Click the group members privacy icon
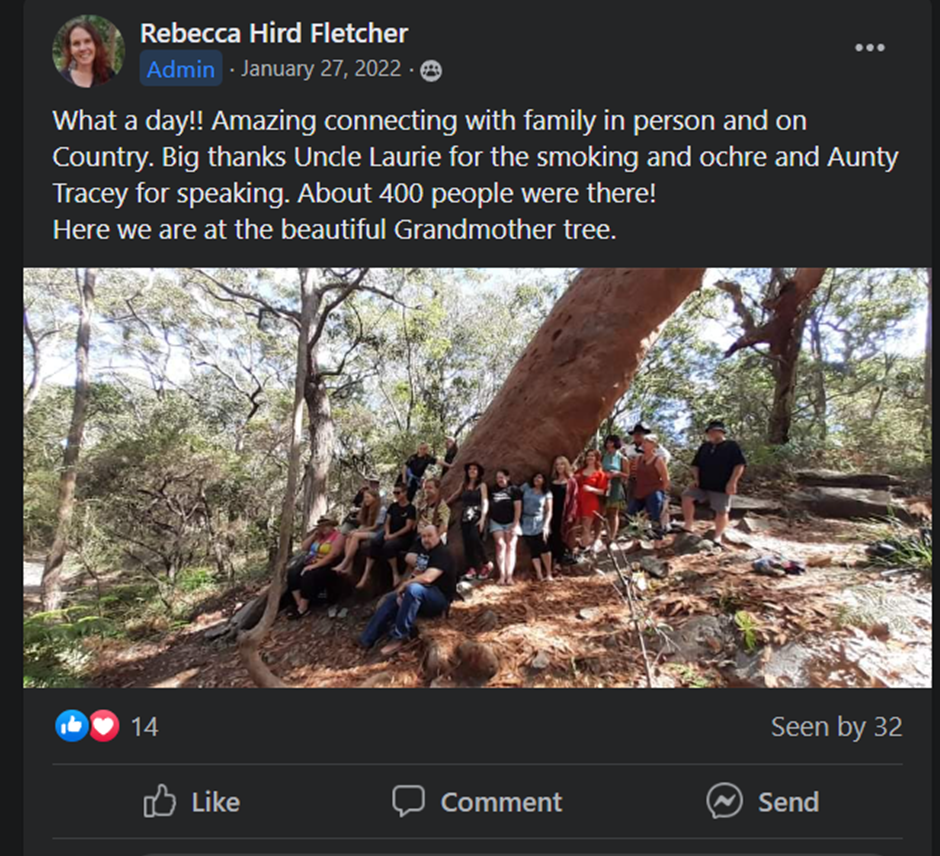The height and width of the screenshot is (856, 940). [x=431, y=70]
